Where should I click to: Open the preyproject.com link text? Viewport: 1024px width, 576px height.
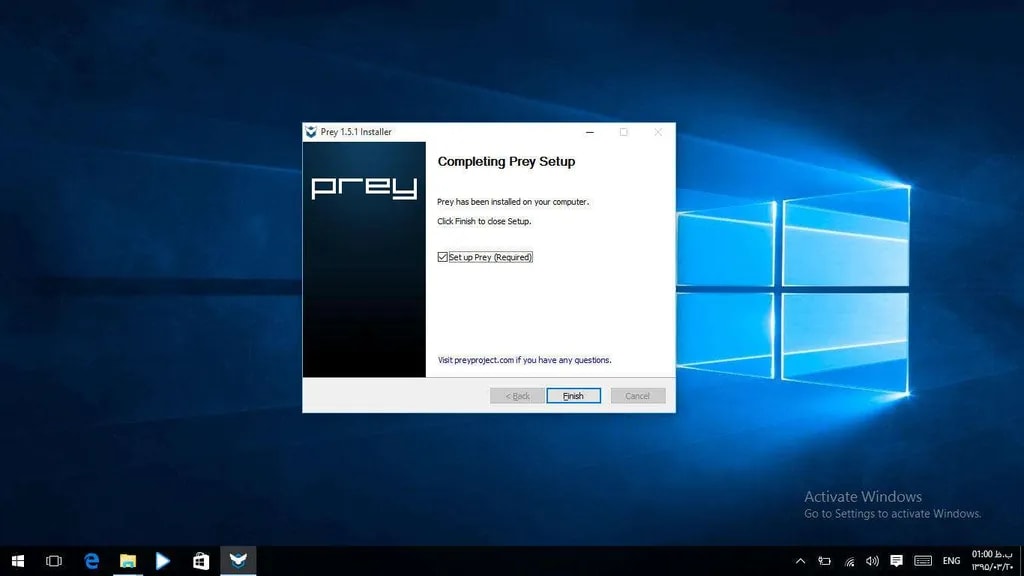pos(476,360)
